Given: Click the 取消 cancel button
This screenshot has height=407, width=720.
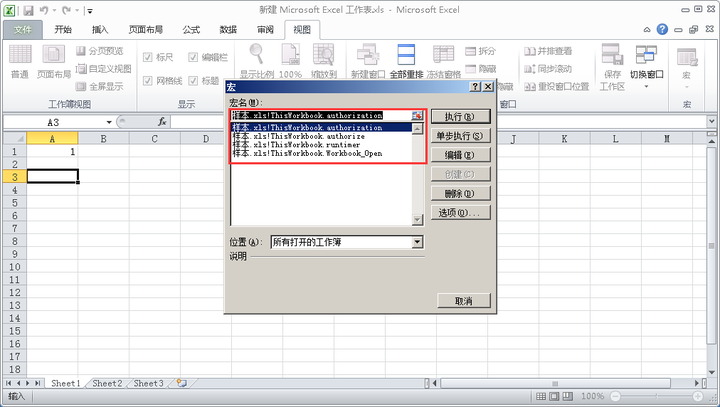Looking at the screenshot, I should point(464,301).
